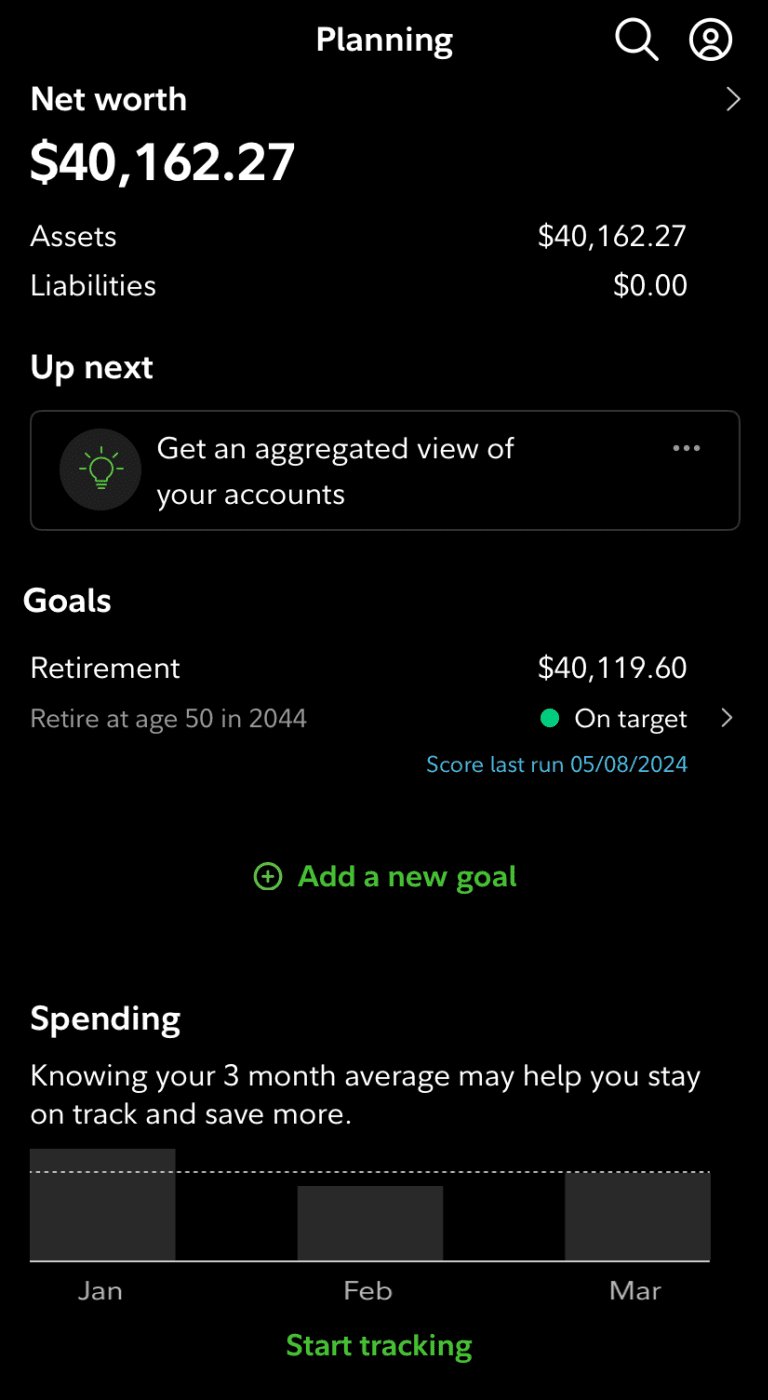This screenshot has height=1400, width=768.
Task: Expand Net worth details chevron
Action: (733, 99)
